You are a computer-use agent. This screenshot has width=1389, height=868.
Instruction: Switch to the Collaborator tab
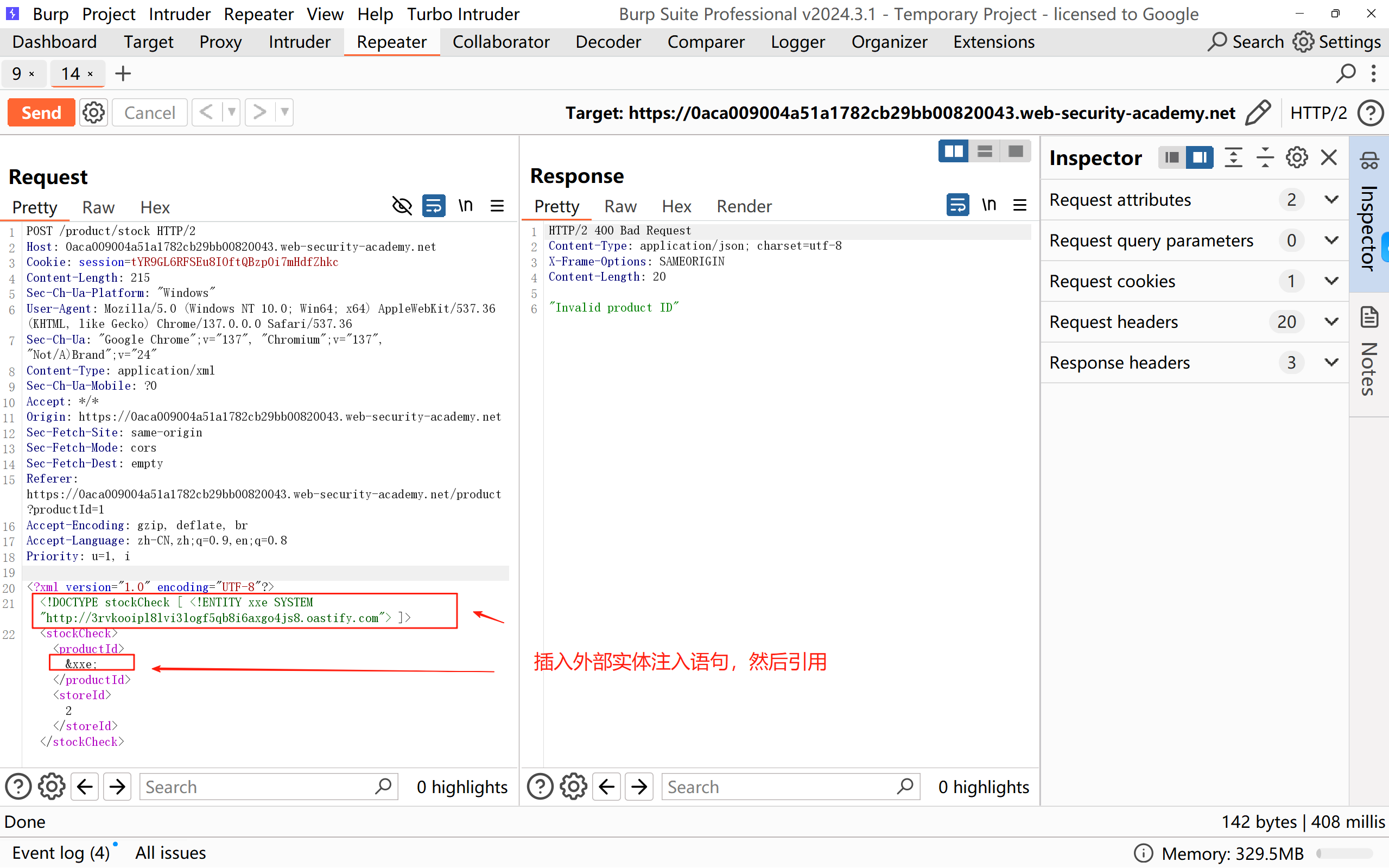tap(500, 42)
